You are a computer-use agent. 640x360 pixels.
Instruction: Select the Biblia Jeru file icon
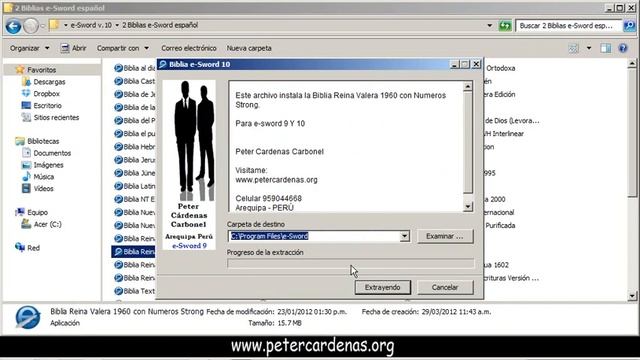click(119, 160)
